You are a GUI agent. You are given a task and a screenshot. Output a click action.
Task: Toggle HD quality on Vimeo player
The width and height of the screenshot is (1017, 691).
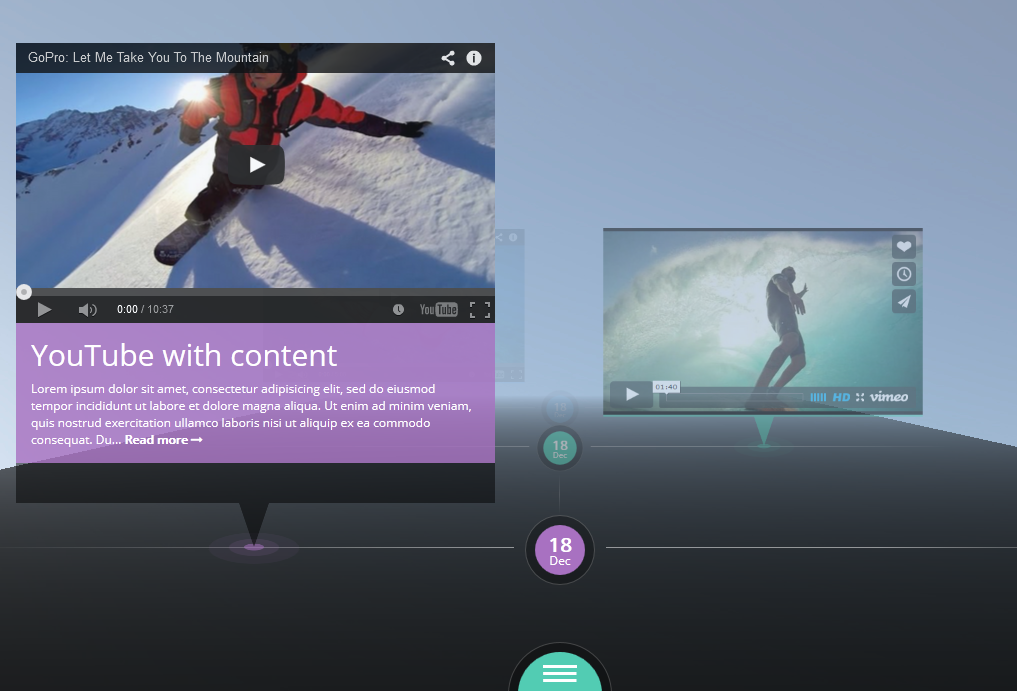[841, 397]
